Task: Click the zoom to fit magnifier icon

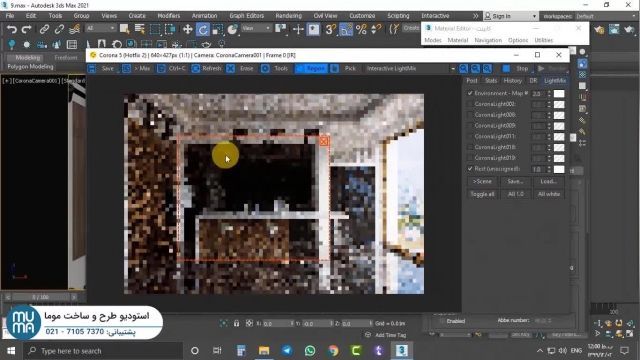Action: click(x=487, y=69)
